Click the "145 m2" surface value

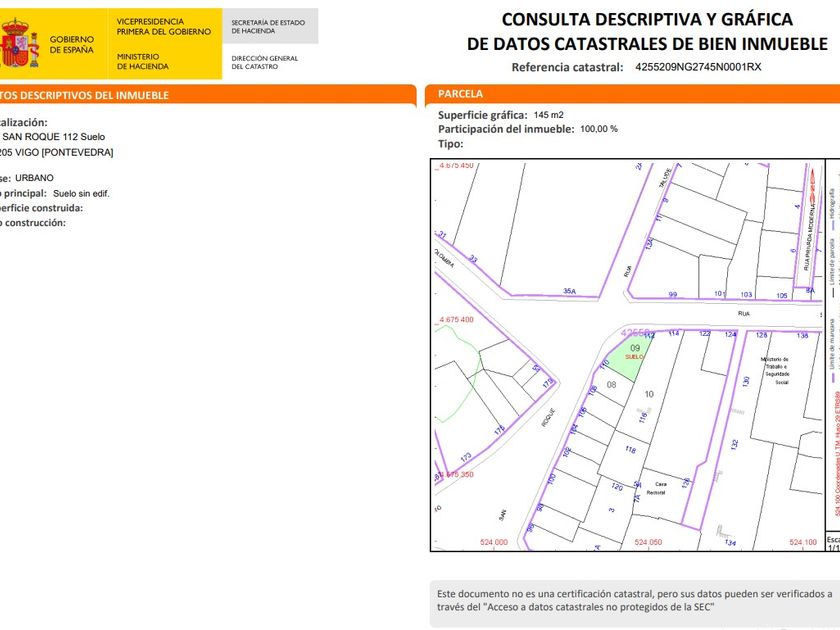[x=549, y=115]
